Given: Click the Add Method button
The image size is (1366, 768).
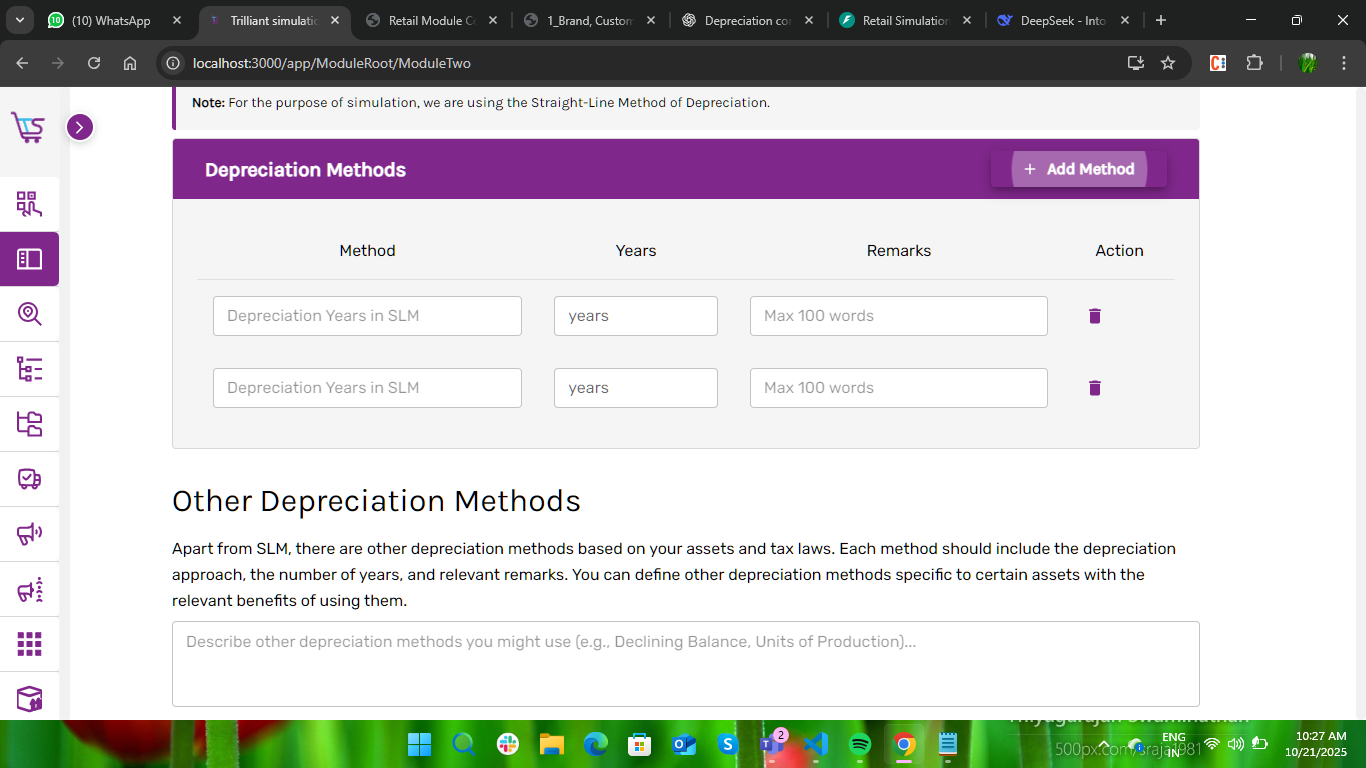Looking at the screenshot, I should tap(1079, 169).
